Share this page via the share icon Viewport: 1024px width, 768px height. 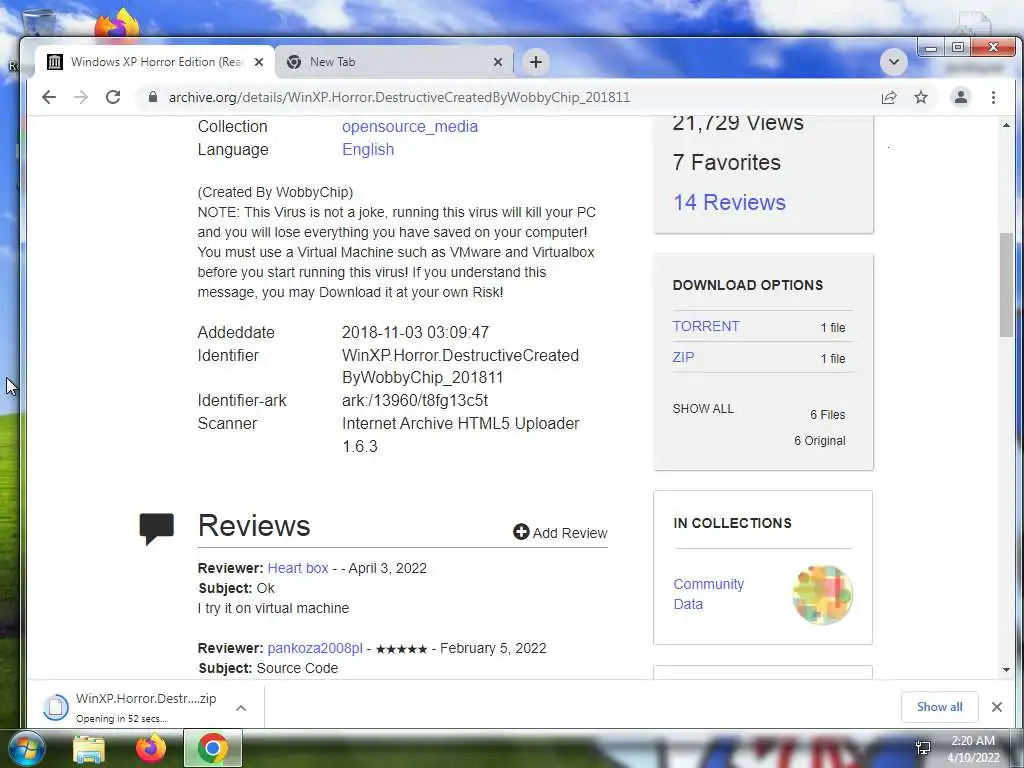(x=889, y=97)
